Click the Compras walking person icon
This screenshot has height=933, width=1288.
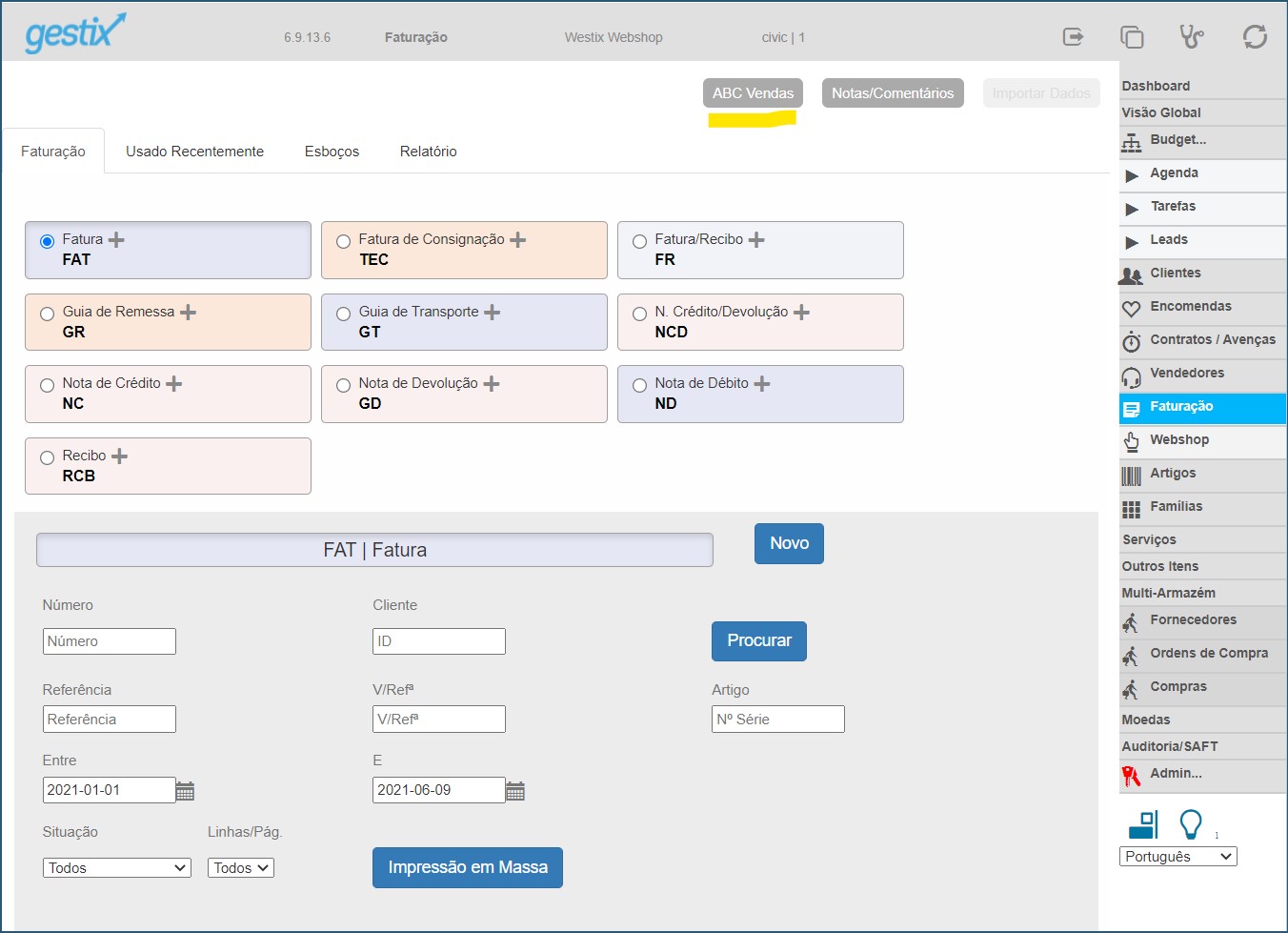point(1131,690)
